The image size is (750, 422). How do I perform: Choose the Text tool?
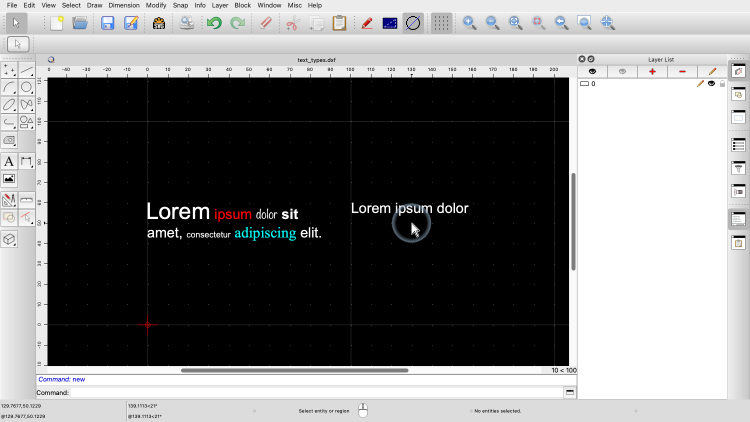pos(9,161)
